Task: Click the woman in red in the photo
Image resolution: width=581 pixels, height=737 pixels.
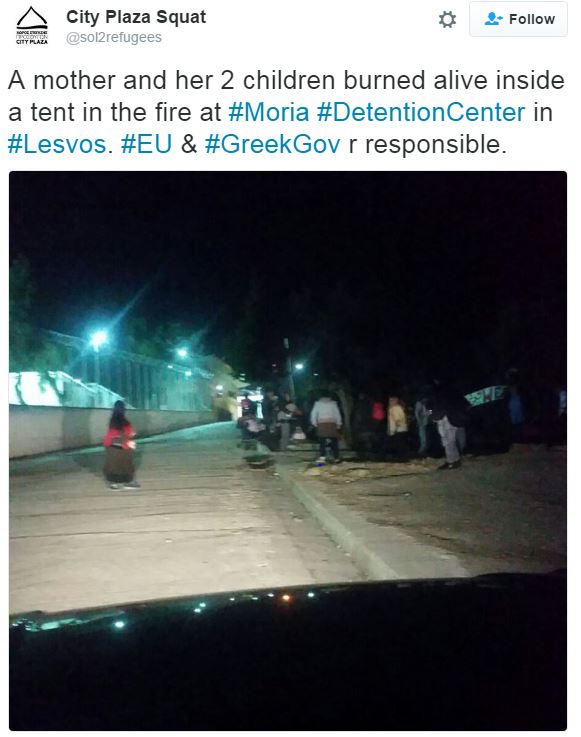Action: click(120, 445)
